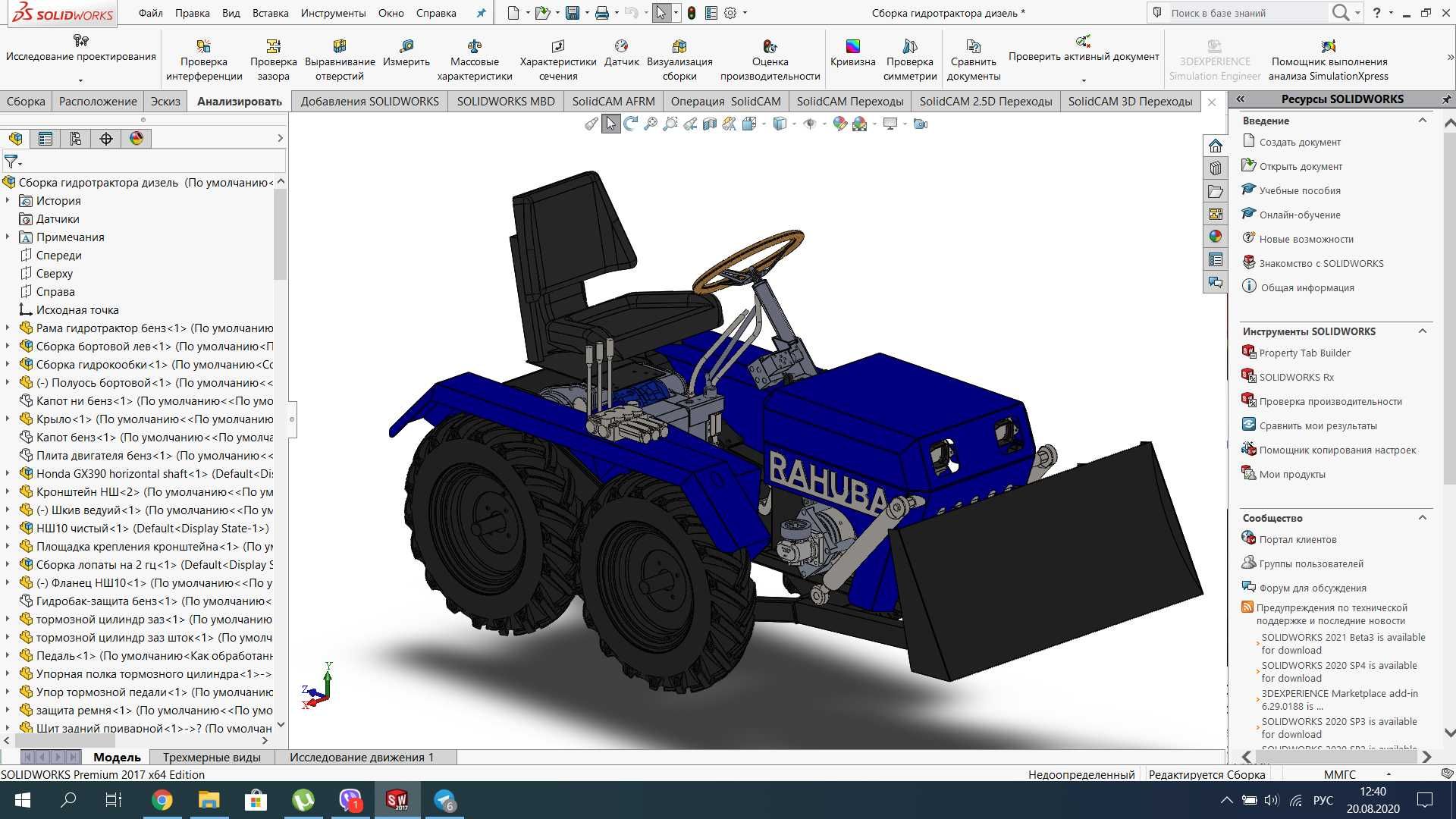Toggle the Select cursor tool in title toolbar
The image size is (1456, 819).
point(661,13)
